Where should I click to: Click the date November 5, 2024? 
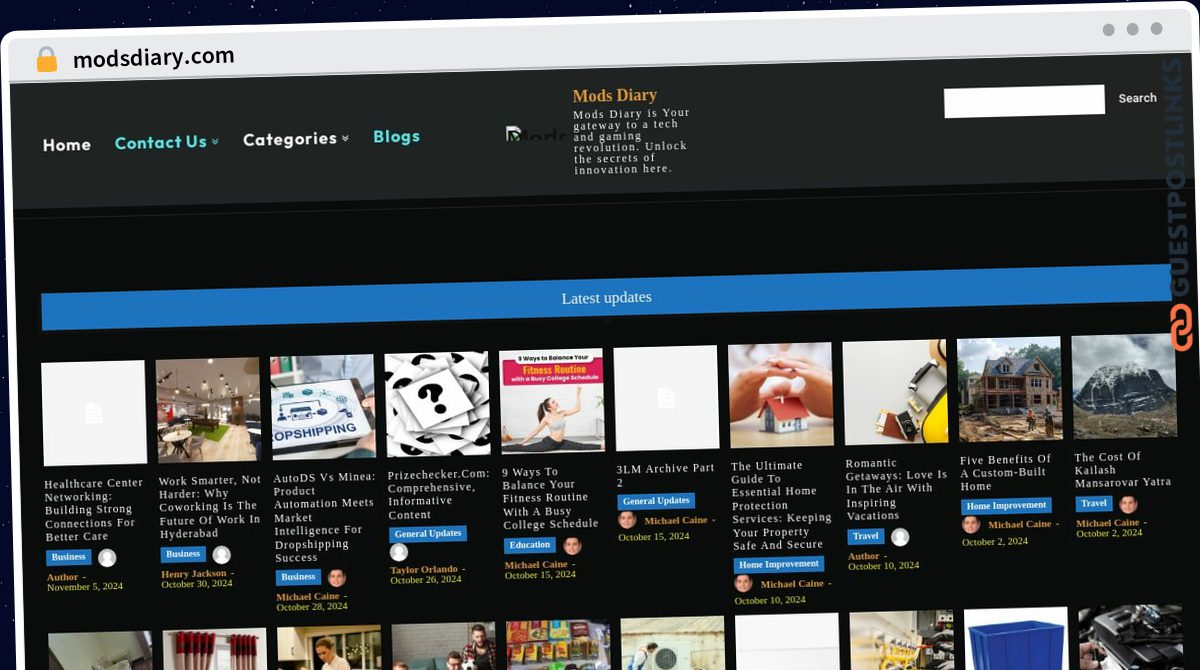pyautogui.click(x=85, y=587)
